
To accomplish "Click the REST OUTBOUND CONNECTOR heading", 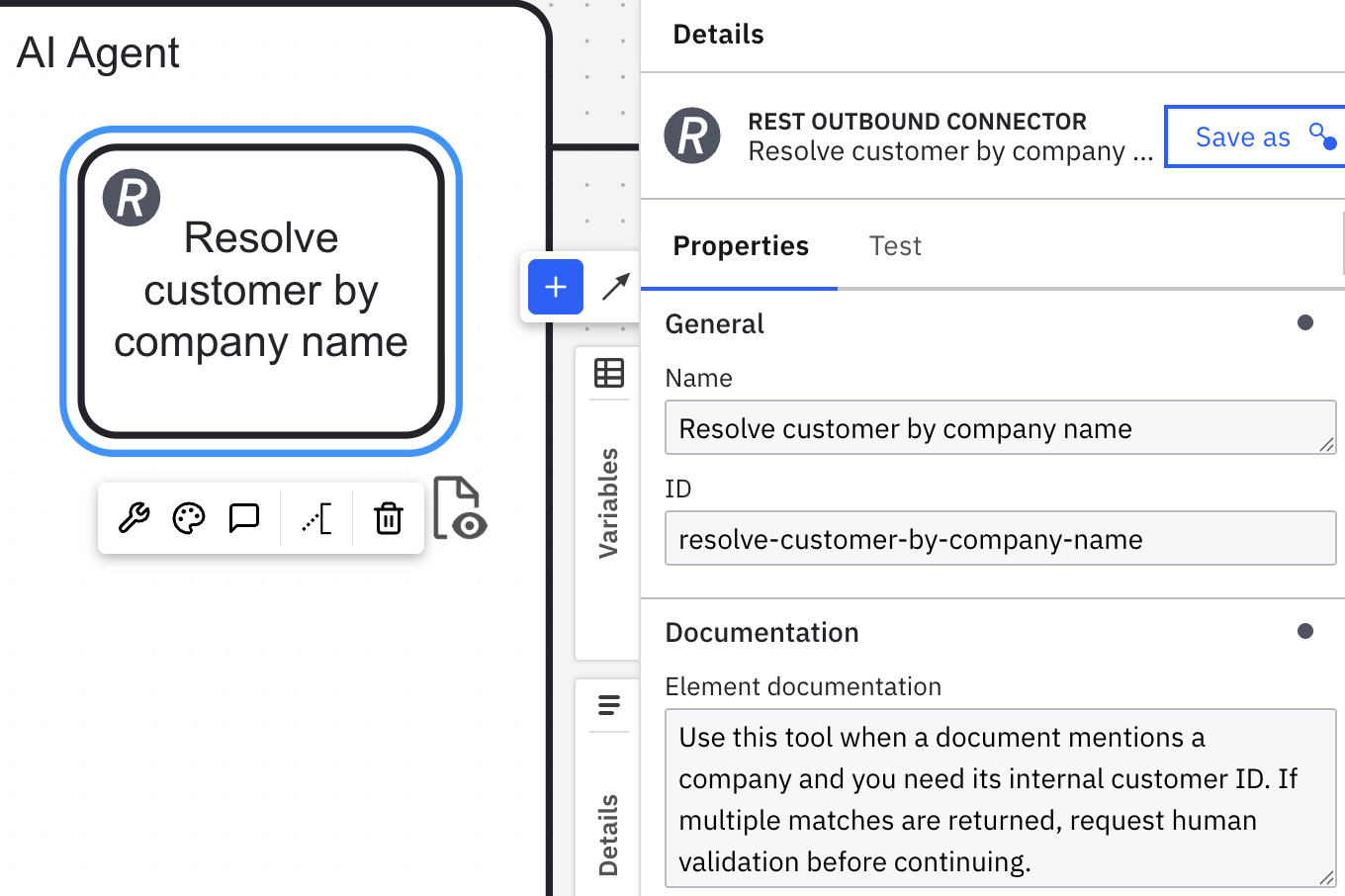I will [917, 121].
